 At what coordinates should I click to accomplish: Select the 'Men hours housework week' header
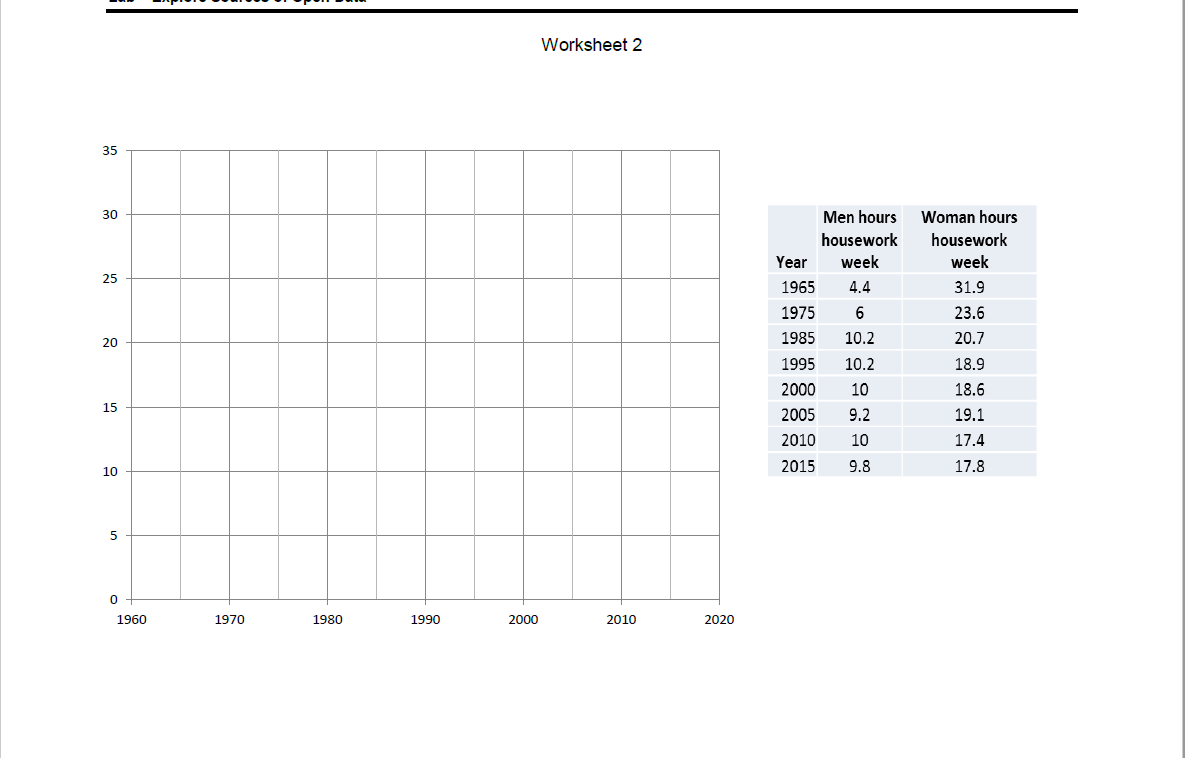tap(859, 240)
